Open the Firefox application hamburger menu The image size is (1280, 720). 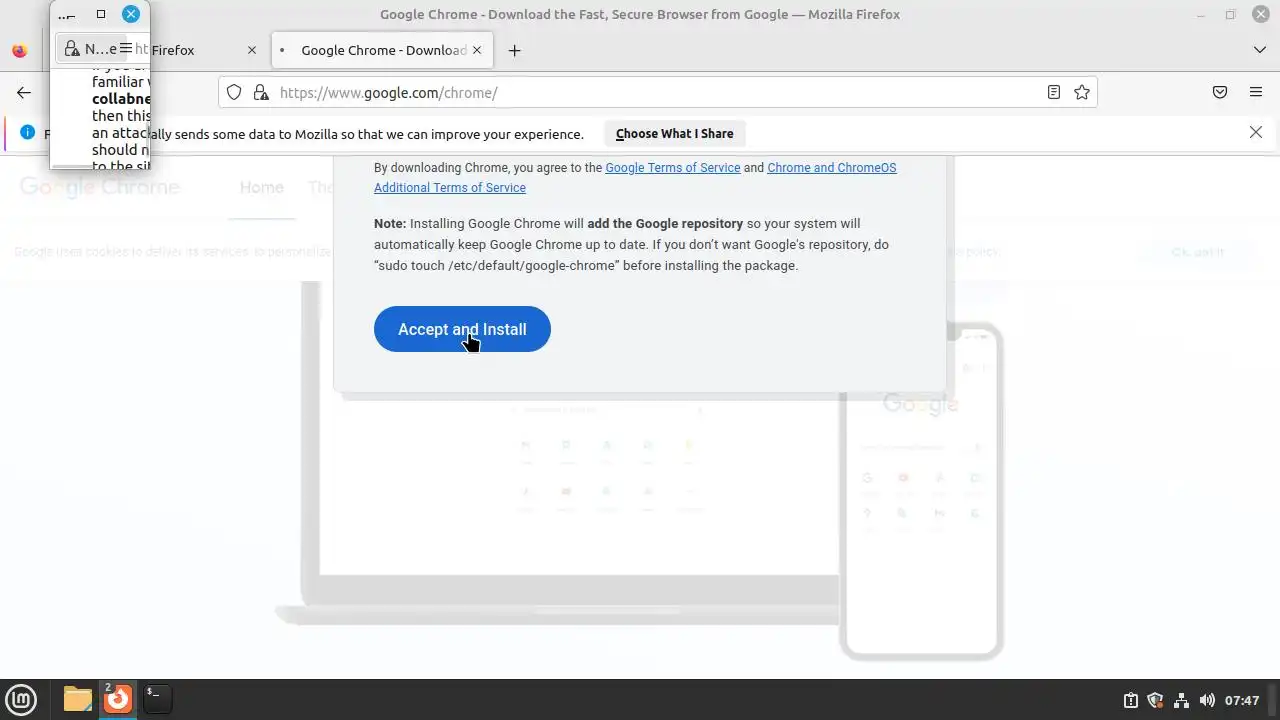pyautogui.click(x=1256, y=92)
